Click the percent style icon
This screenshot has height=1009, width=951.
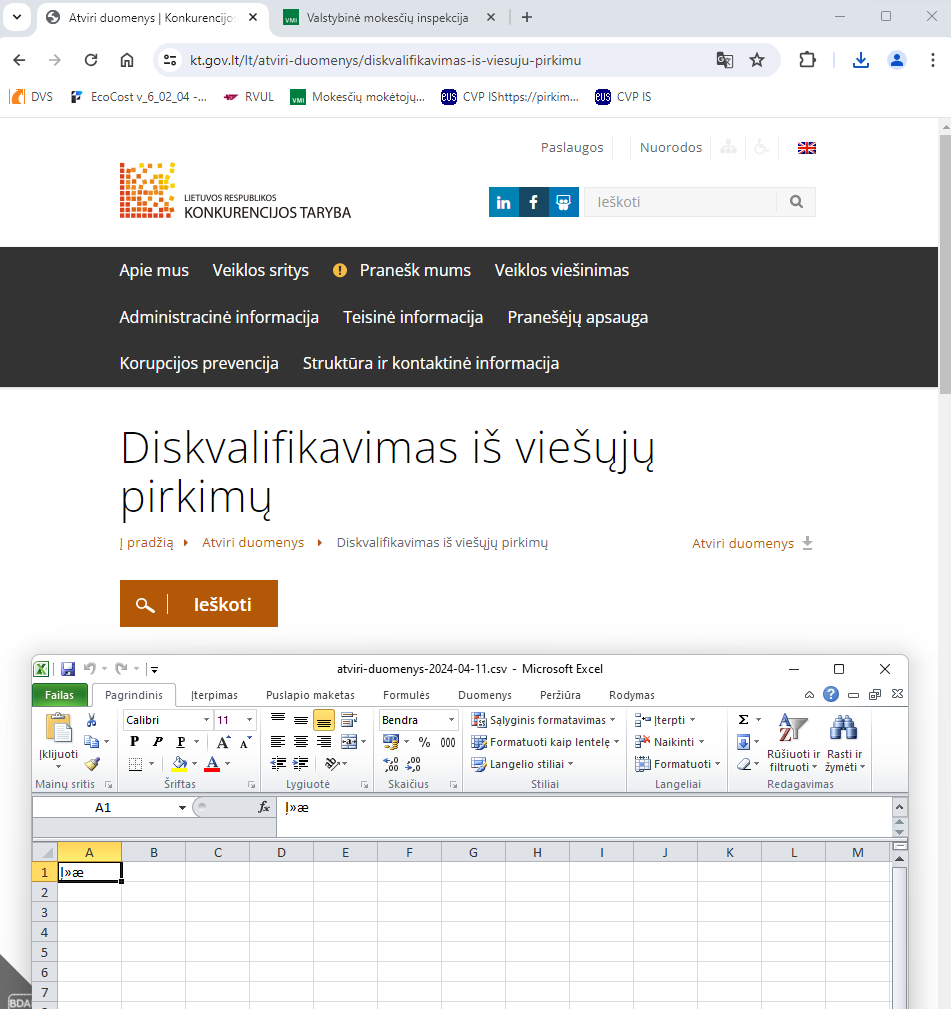click(424, 742)
